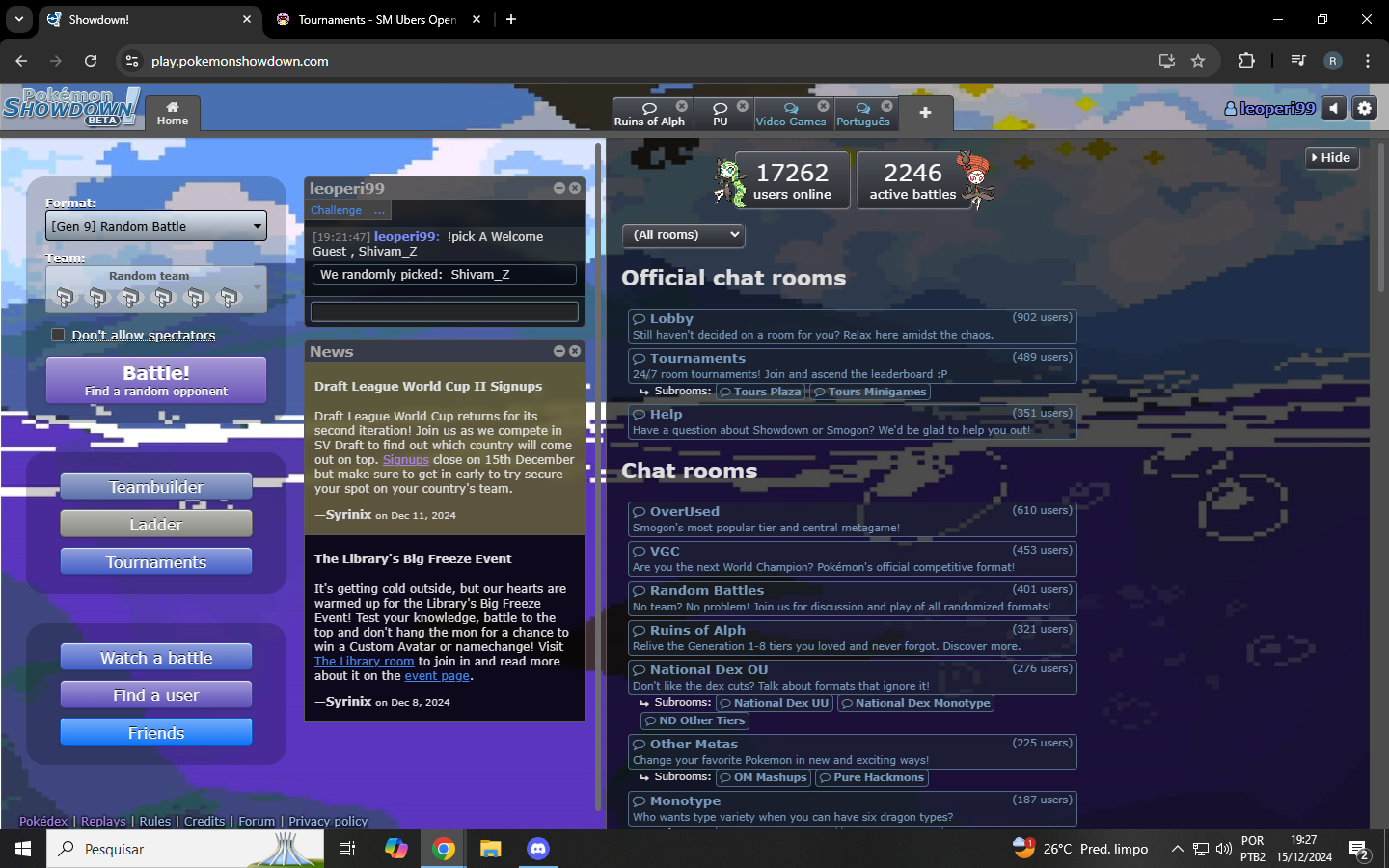Join the Random Battles chat room
The height and width of the screenshot is (868, 1389).
(853, 598)
